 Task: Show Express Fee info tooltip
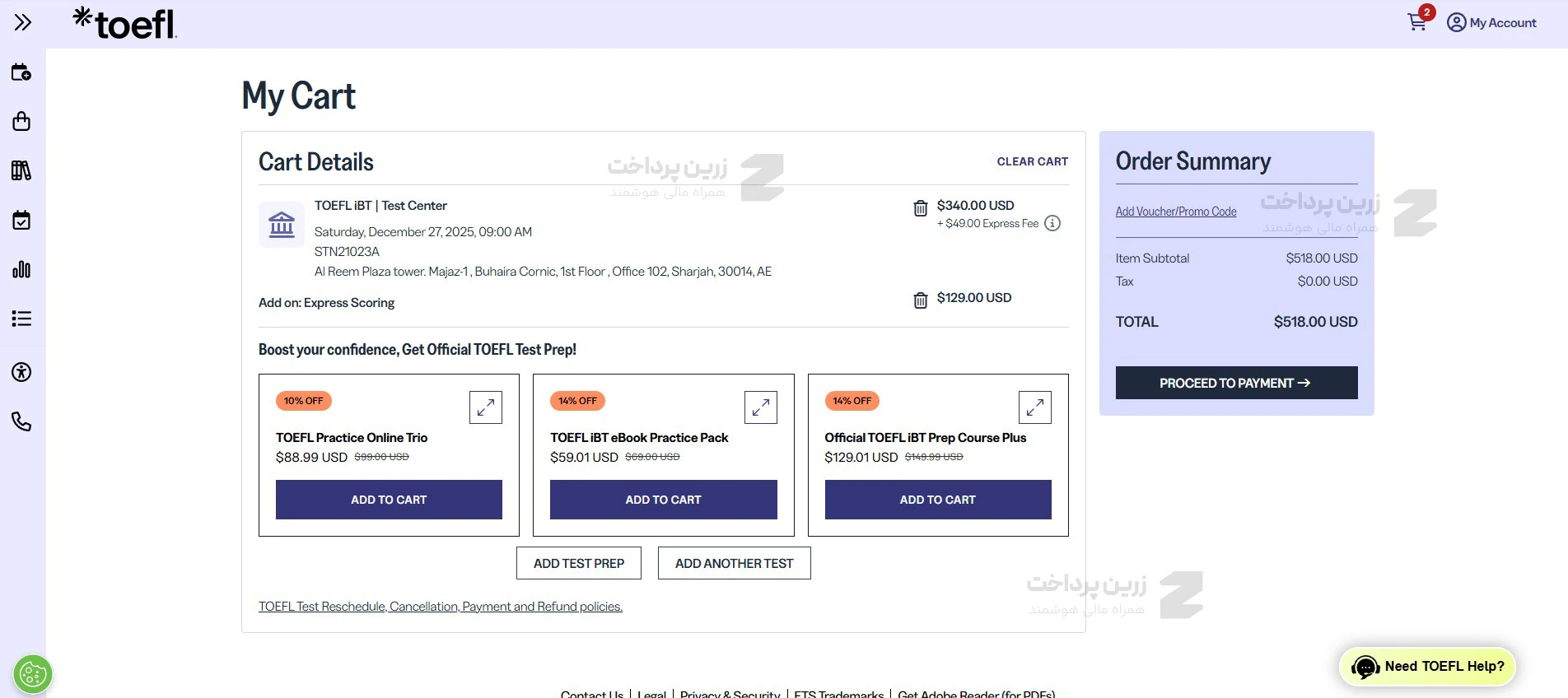[1052, 223]
